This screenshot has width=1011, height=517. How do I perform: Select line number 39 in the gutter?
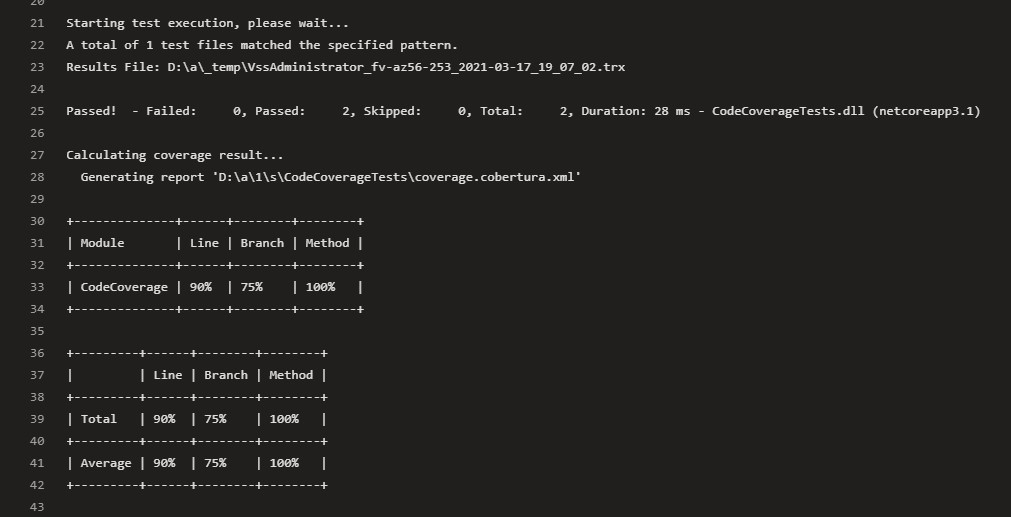point(38,419)
